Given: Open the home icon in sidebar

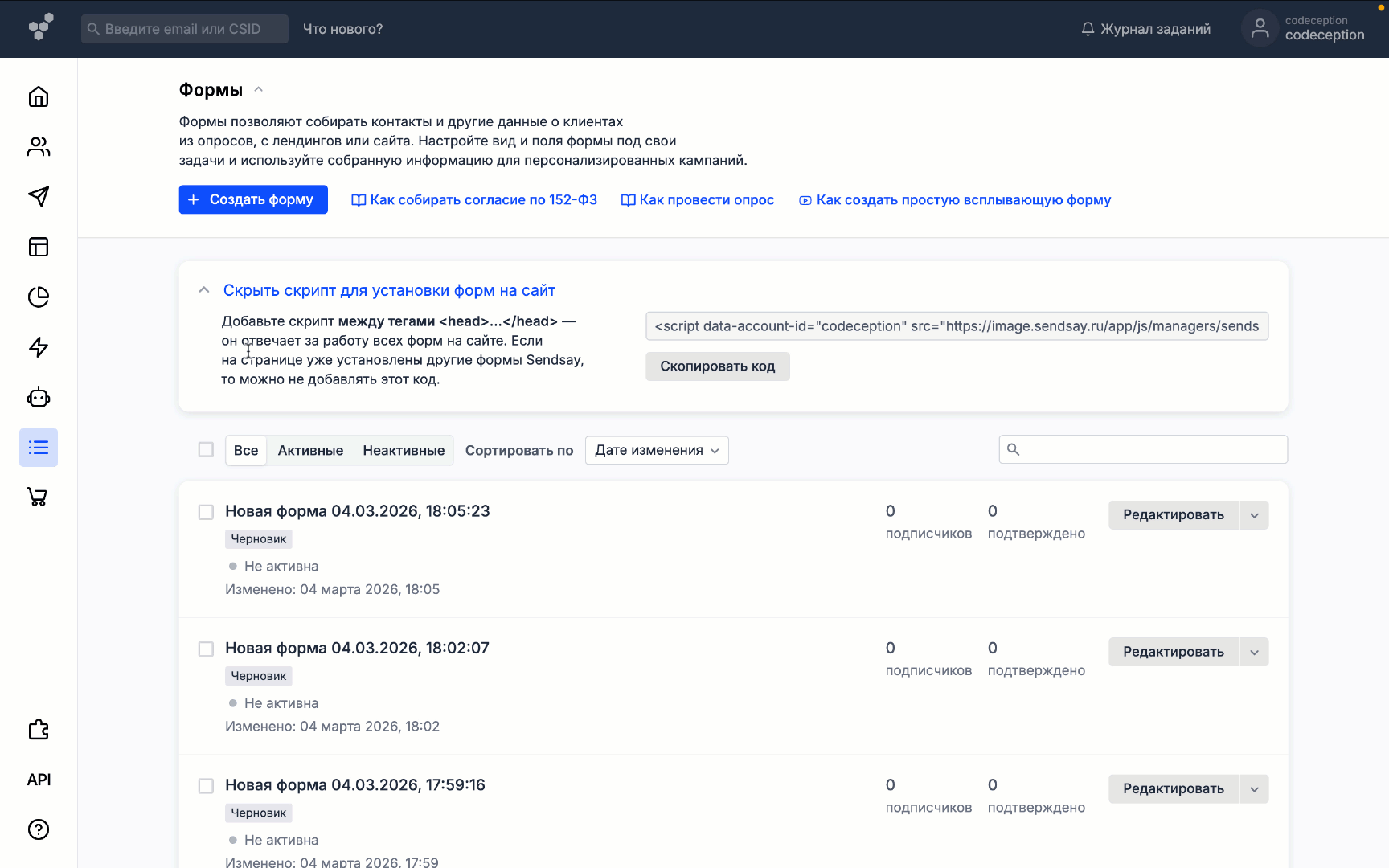Looking at the screenshot, I should click(39, 97).
